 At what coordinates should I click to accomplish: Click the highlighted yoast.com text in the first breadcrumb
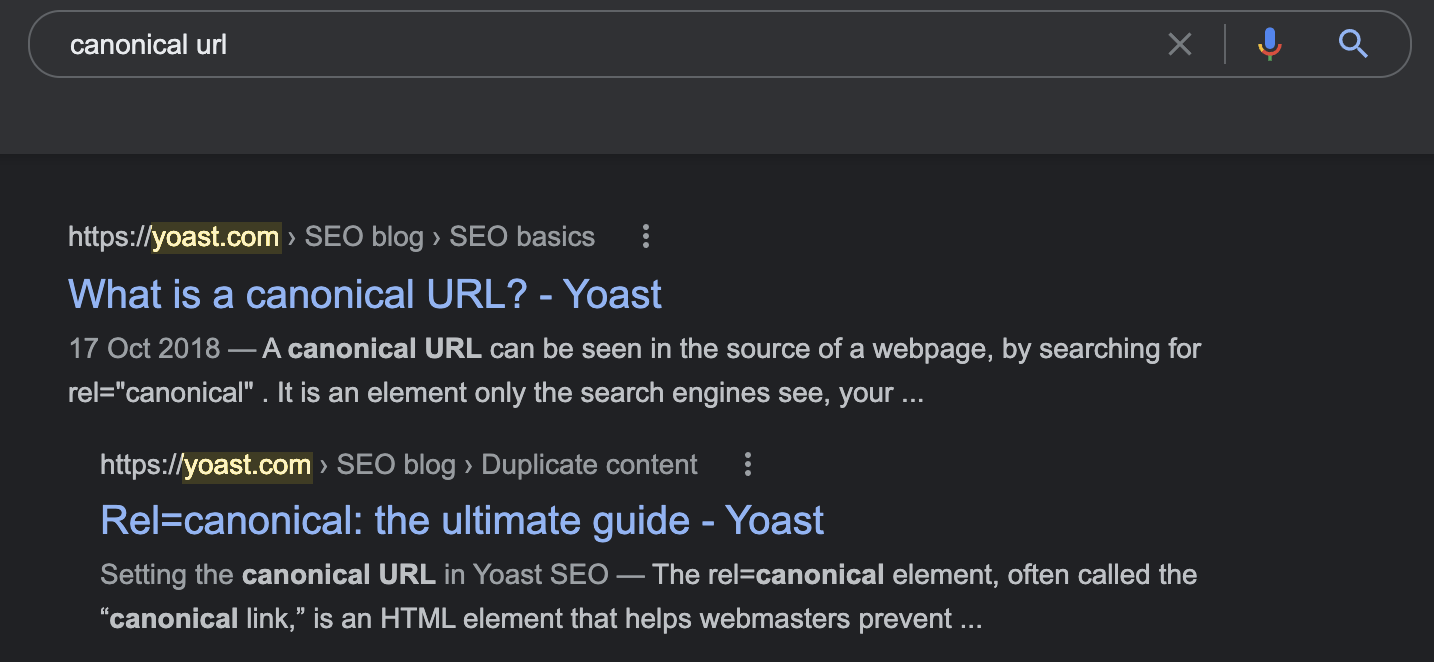click(215, 237)
